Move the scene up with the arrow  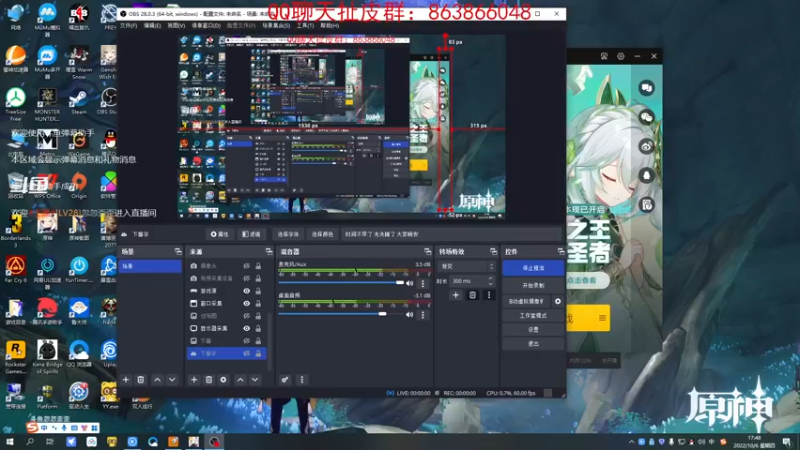pos(157,380)
